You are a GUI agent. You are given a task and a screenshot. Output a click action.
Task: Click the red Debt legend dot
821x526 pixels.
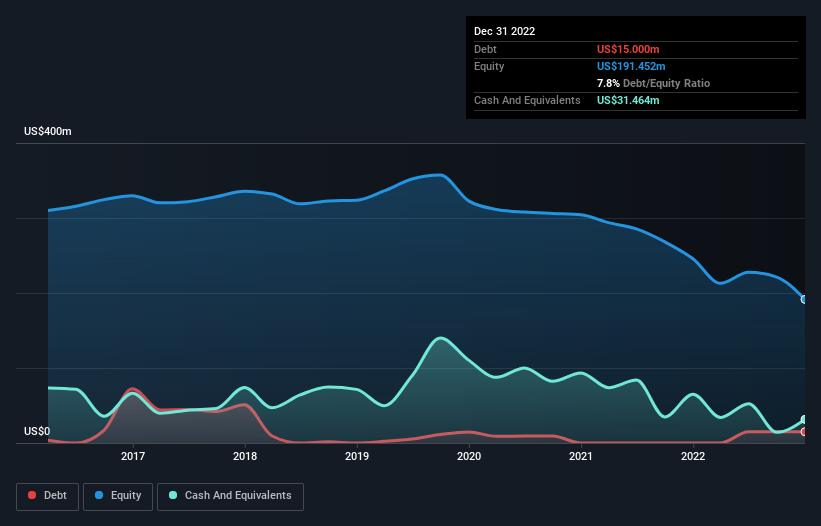click(32, 495)
